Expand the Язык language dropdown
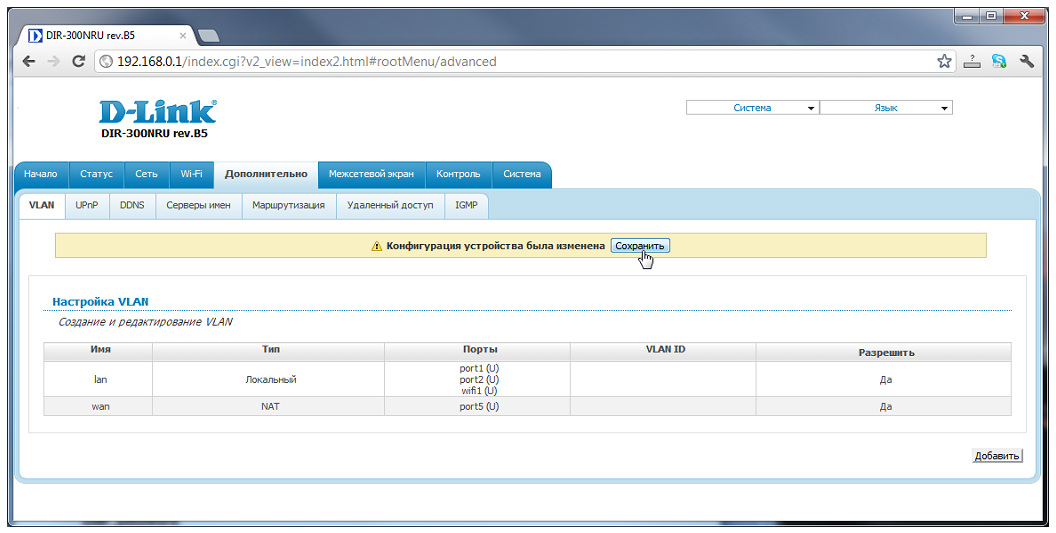Screen dimensions: 1056x533 point(886,108)
